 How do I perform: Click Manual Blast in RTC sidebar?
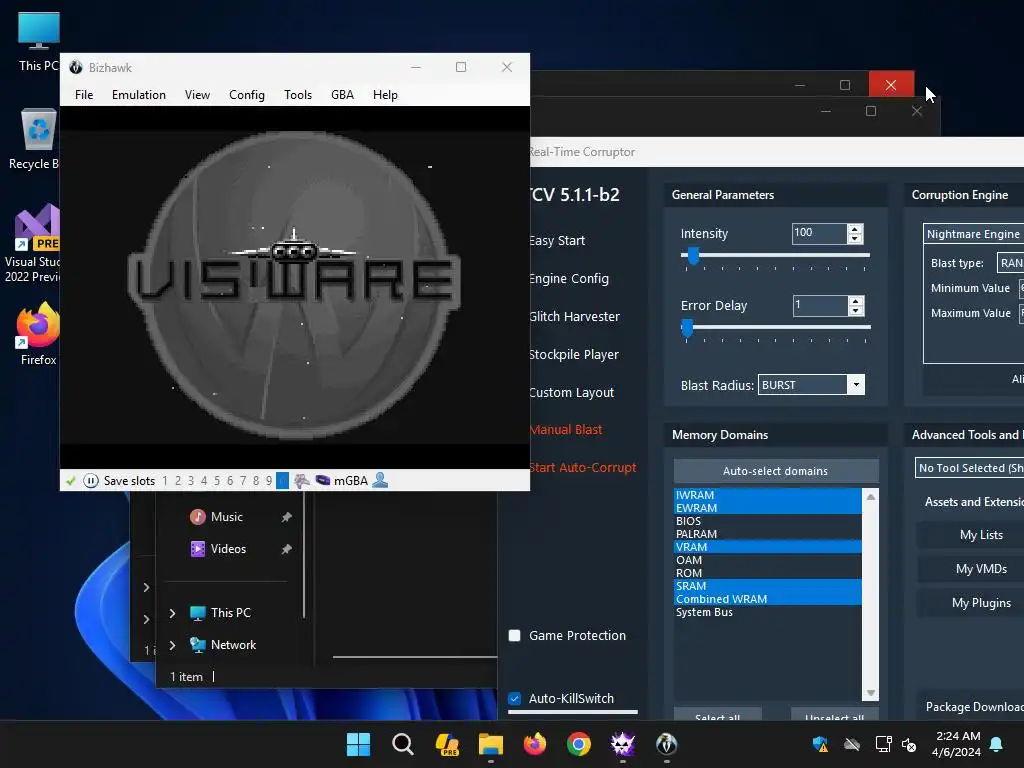pyautogui.click(x=566, y=430)
